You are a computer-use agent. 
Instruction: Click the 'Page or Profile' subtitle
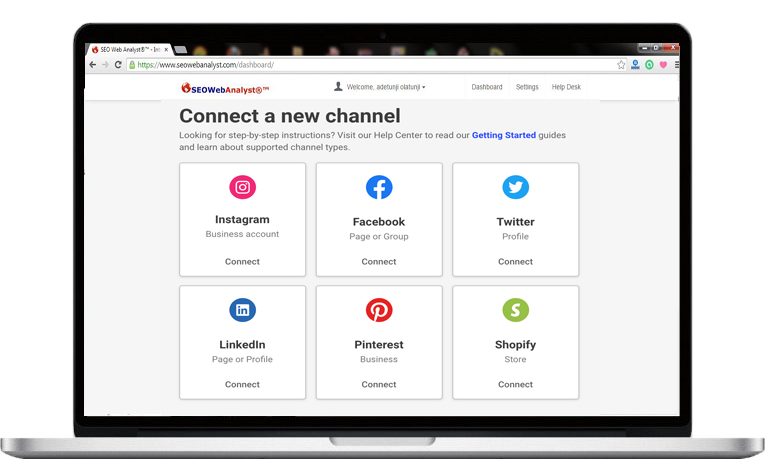click(242, 359)
